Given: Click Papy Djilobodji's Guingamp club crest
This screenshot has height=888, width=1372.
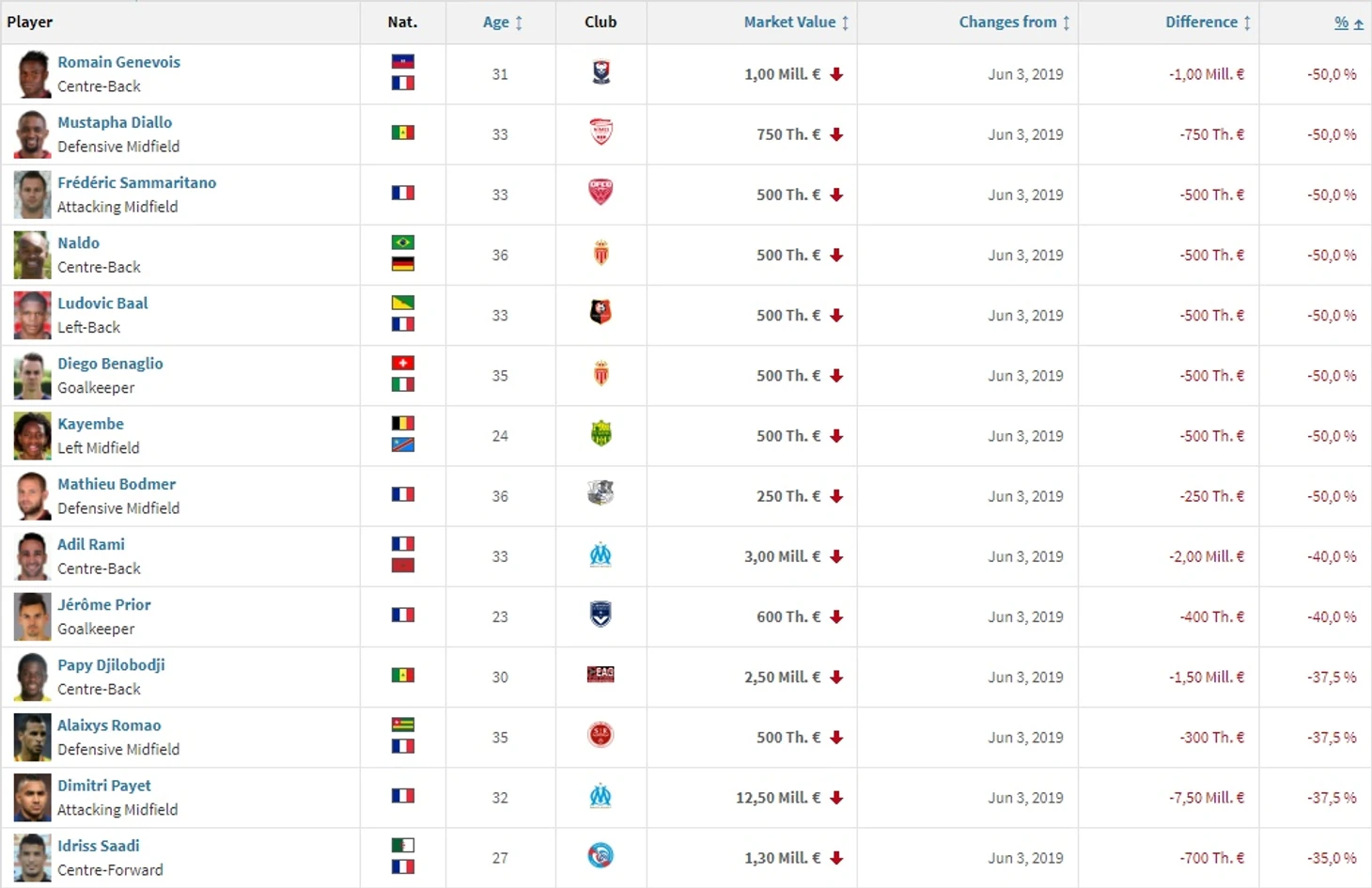Looking at the screenshot, I should click(x=600, y=675).
